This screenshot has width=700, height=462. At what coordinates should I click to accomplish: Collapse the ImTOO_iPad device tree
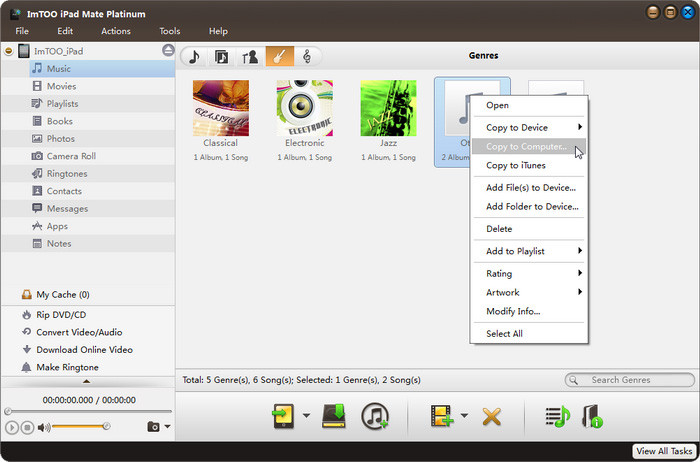click(x=8, y=51)
